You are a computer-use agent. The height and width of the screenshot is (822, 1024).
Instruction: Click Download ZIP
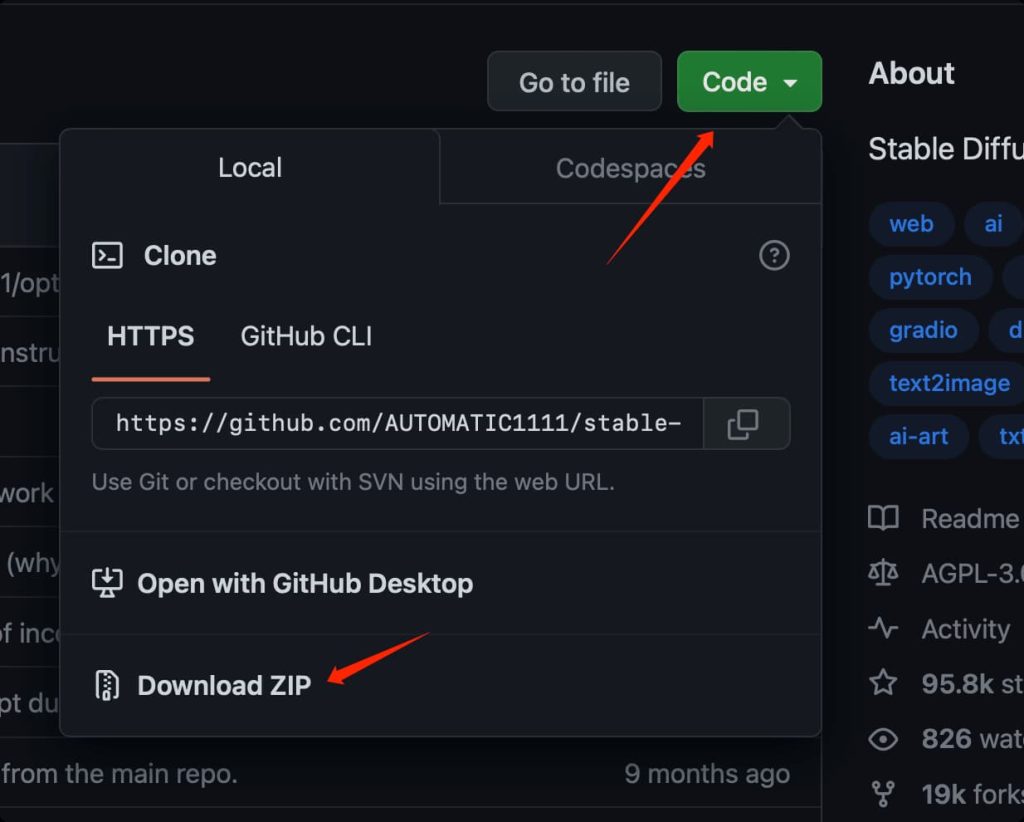click(x=224, y=685)
